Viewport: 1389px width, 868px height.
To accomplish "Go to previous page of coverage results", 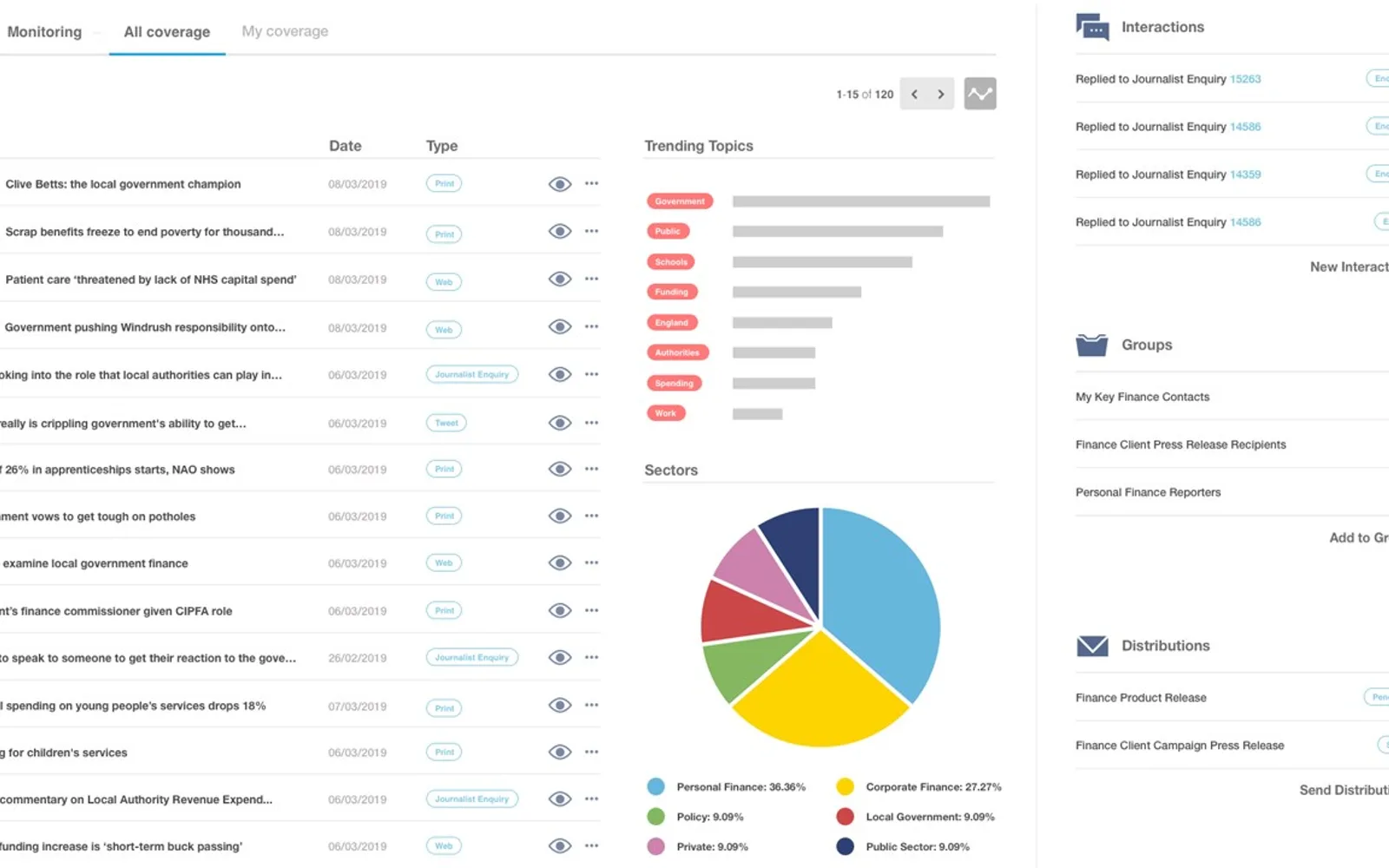I will 914,94.
